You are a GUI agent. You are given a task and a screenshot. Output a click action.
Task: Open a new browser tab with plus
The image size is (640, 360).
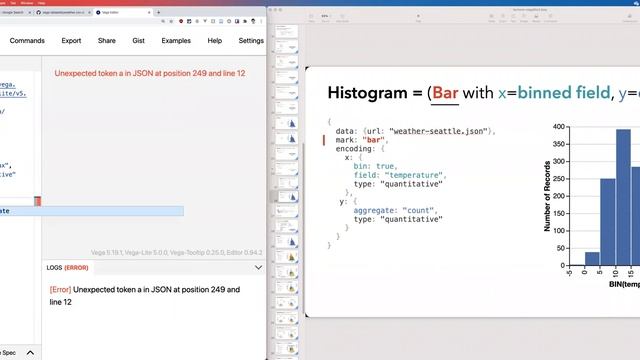click(158, 13)
